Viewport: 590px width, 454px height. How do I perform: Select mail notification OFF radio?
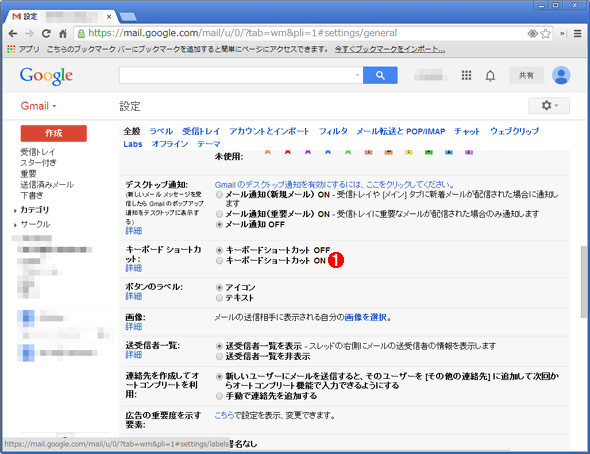(x=219, y=225)
